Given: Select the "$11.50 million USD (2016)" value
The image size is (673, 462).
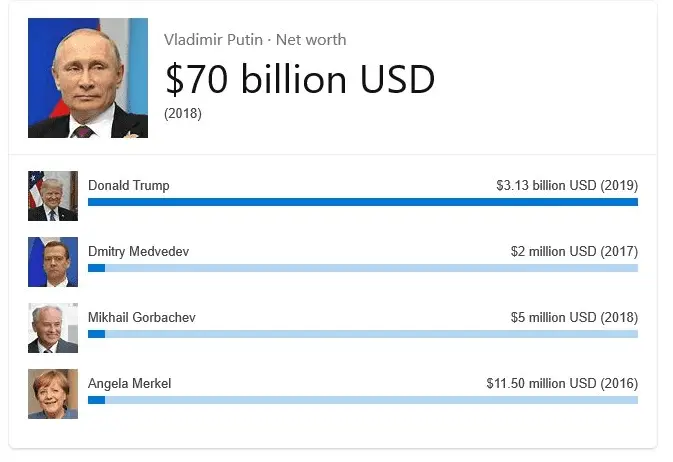Looking at the screenshot, I should (562, 383).
